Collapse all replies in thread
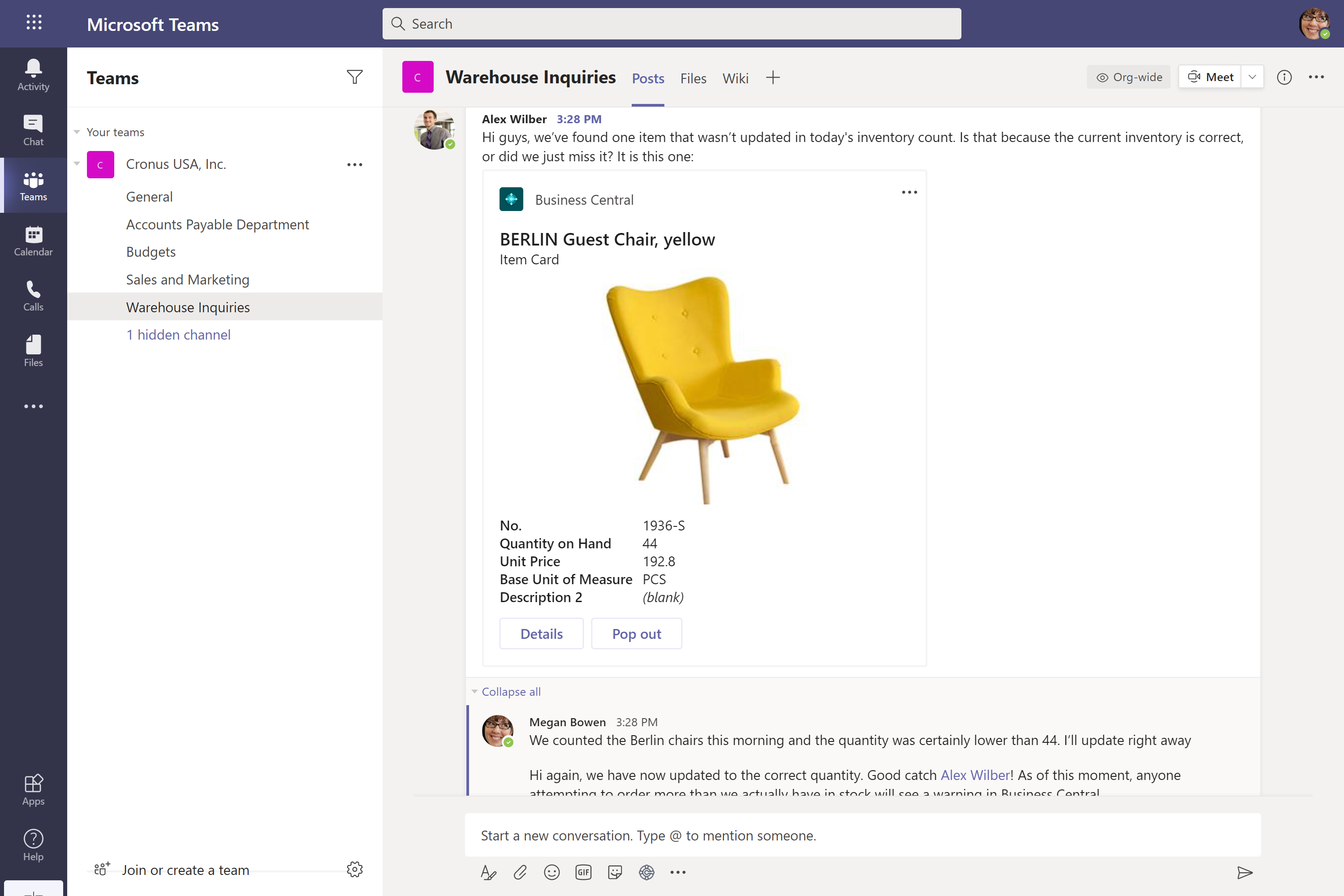This screenshot has width=1344, height=896. coord(510,691)
